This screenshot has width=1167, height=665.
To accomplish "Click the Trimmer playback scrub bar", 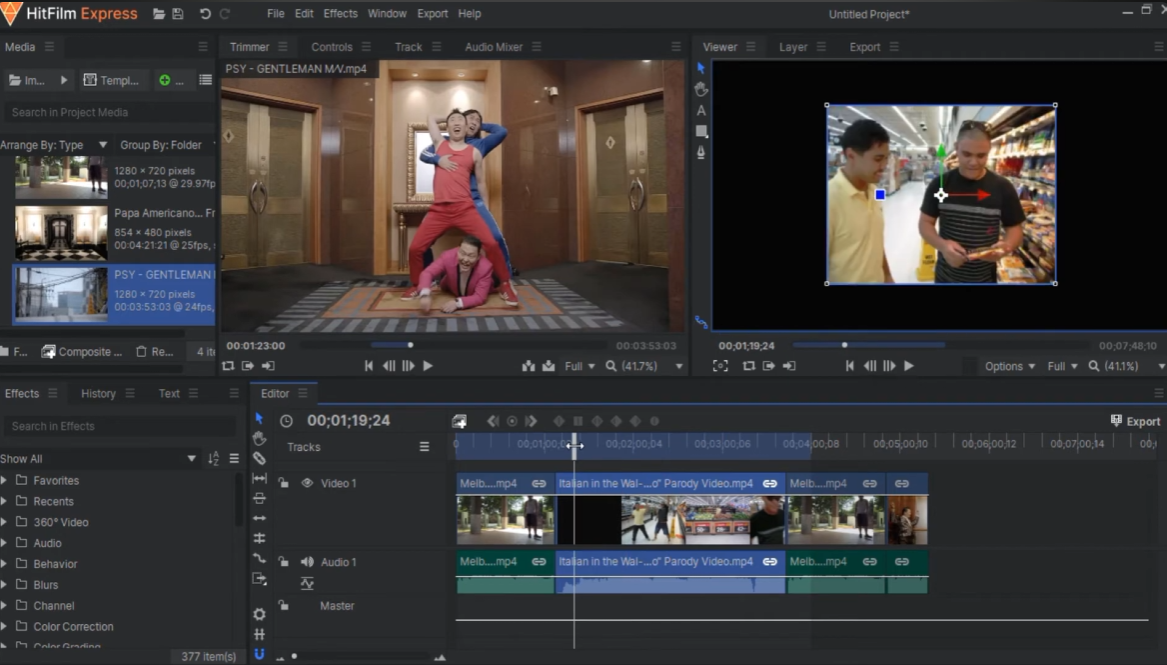I will click(454, 345).
